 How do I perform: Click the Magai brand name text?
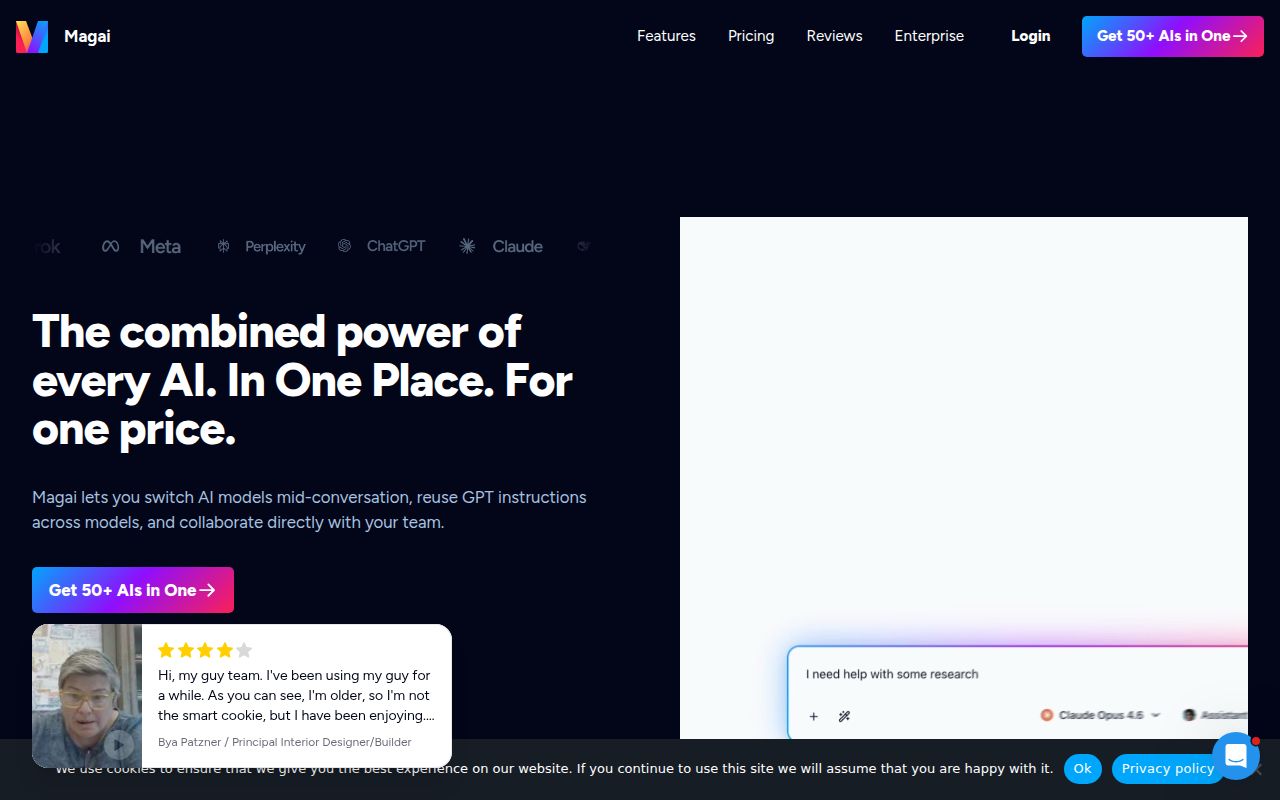pyautogui.click(x=87, y=36)
